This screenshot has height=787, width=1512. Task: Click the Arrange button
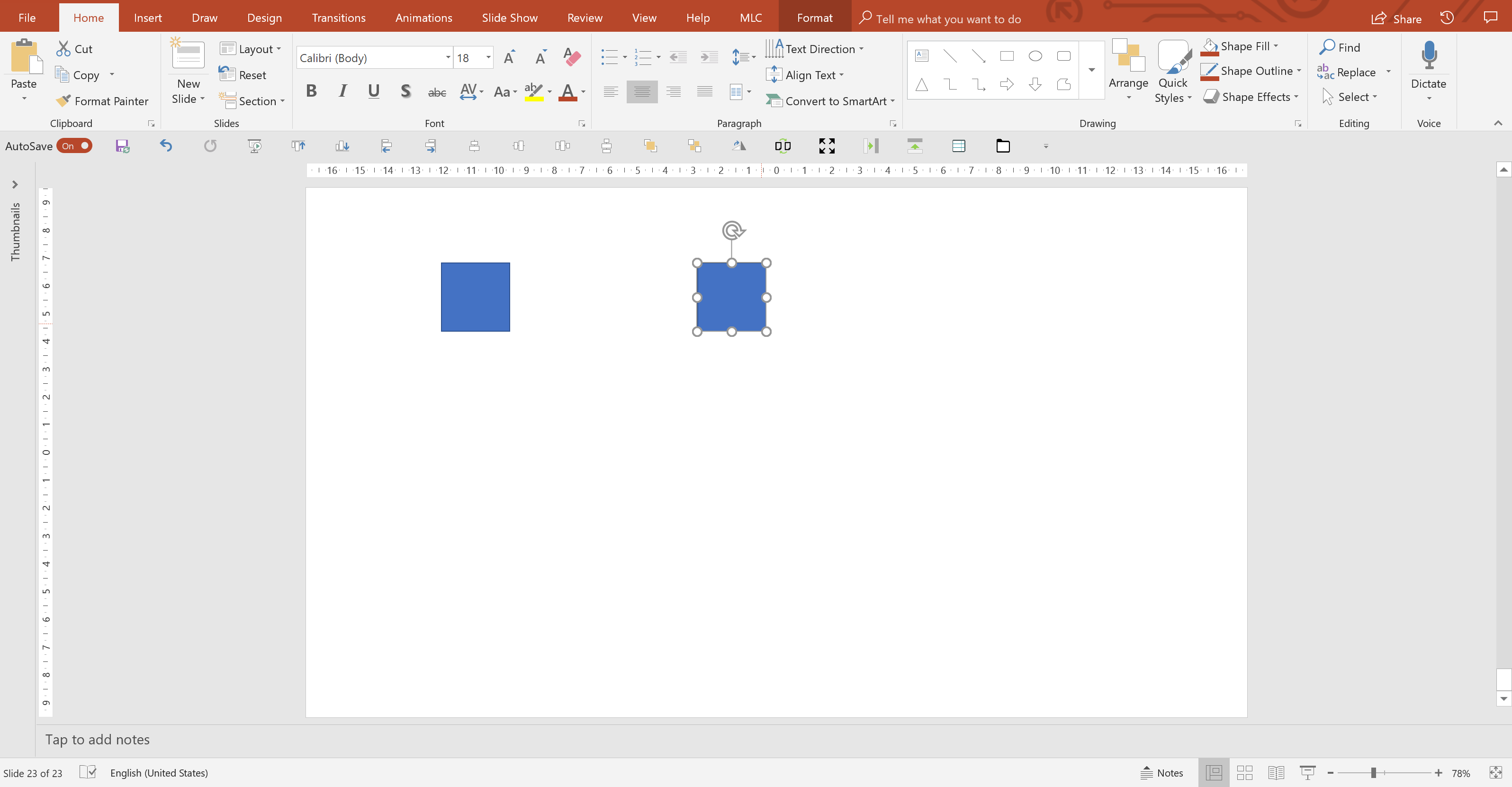(x=1128, y=70)
